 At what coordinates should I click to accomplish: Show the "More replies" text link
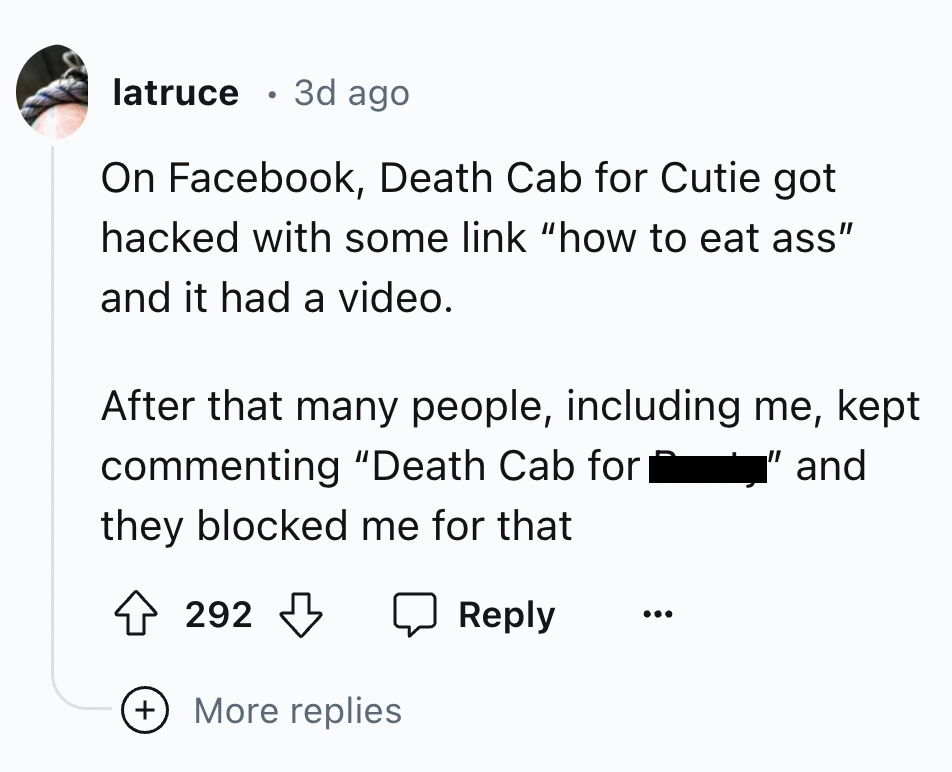[297, 711]
